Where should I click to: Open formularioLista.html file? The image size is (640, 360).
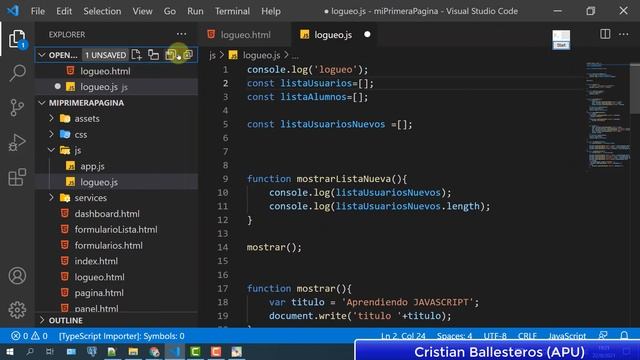point(117,229)
